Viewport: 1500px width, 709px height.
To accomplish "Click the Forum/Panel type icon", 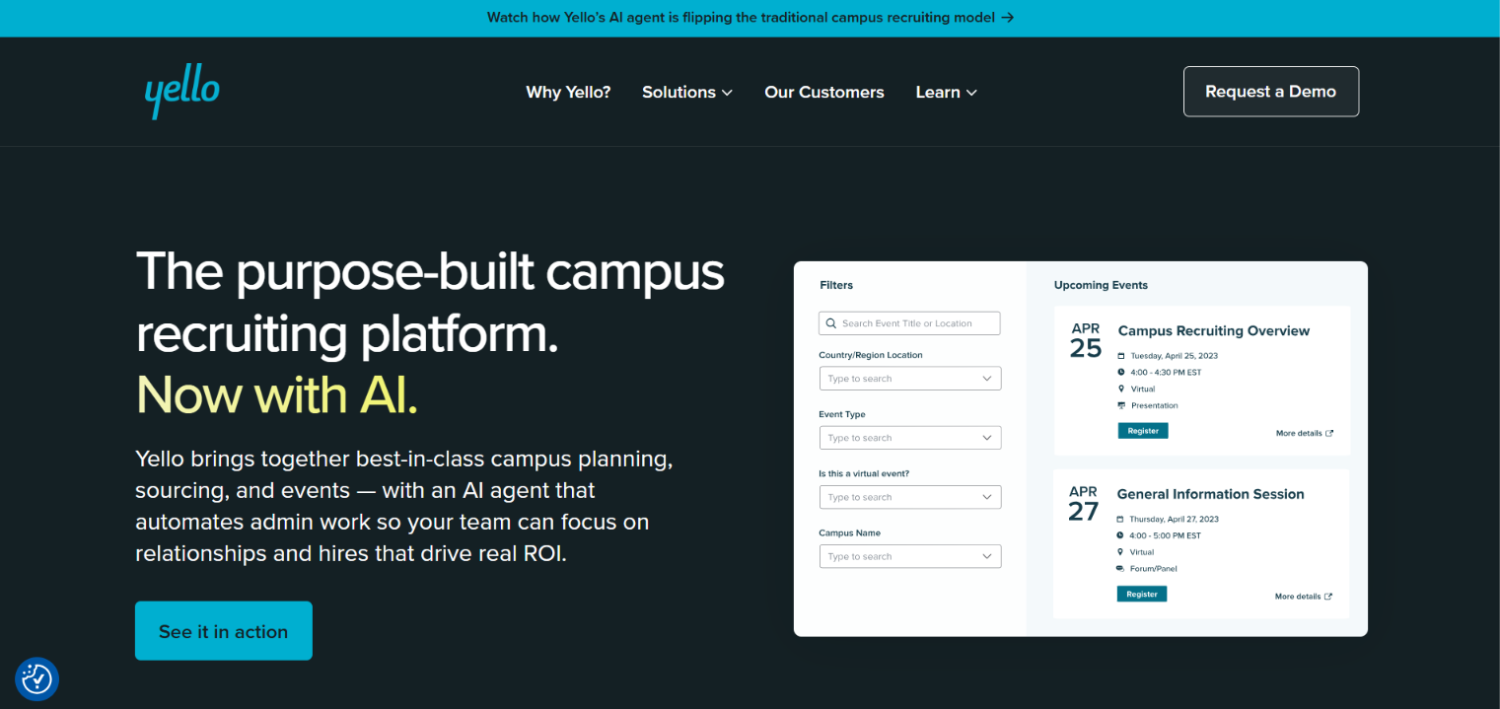I will 1120,568.
